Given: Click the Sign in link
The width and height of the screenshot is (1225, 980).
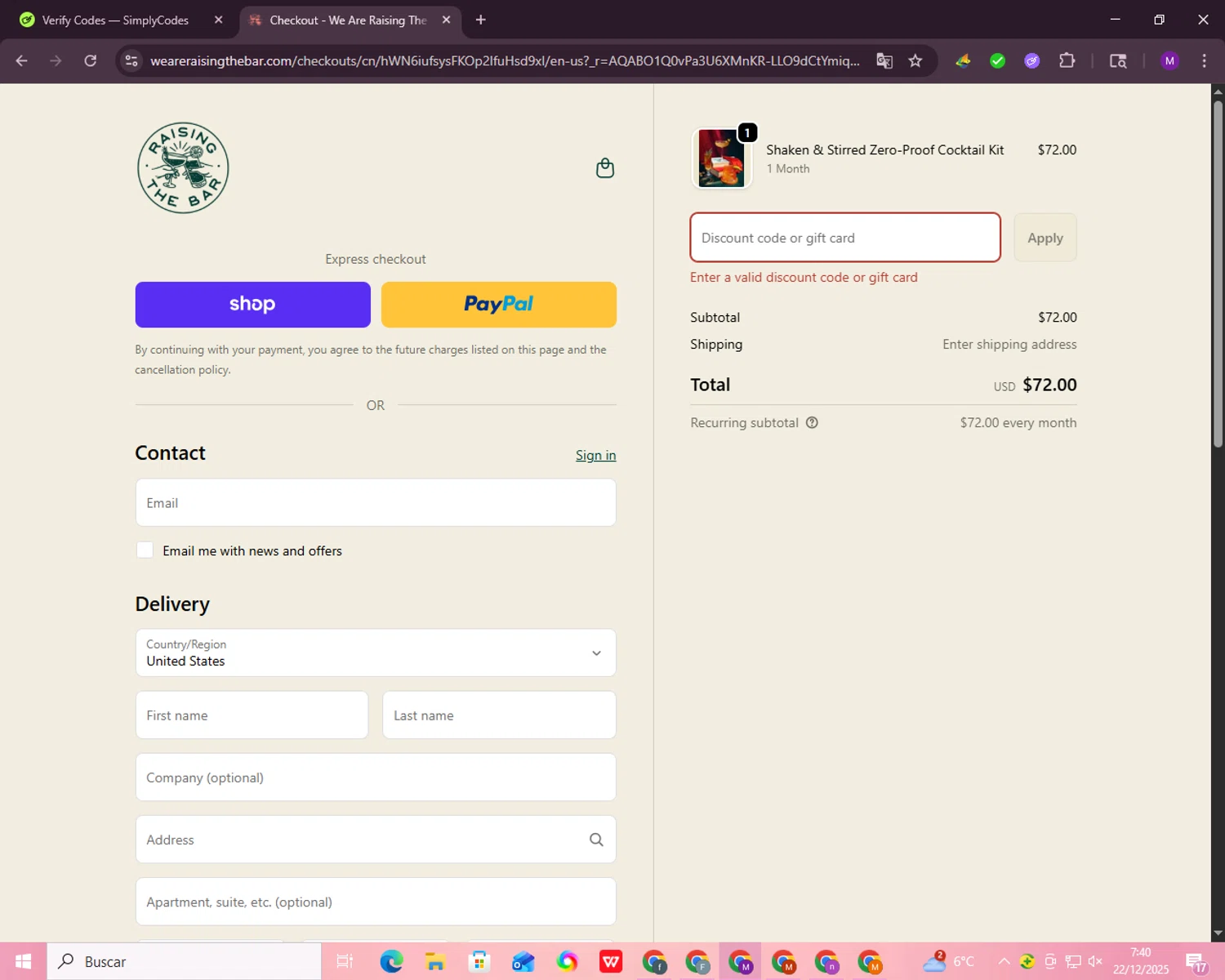Looking at the screenshot, I should pos(595,456).
